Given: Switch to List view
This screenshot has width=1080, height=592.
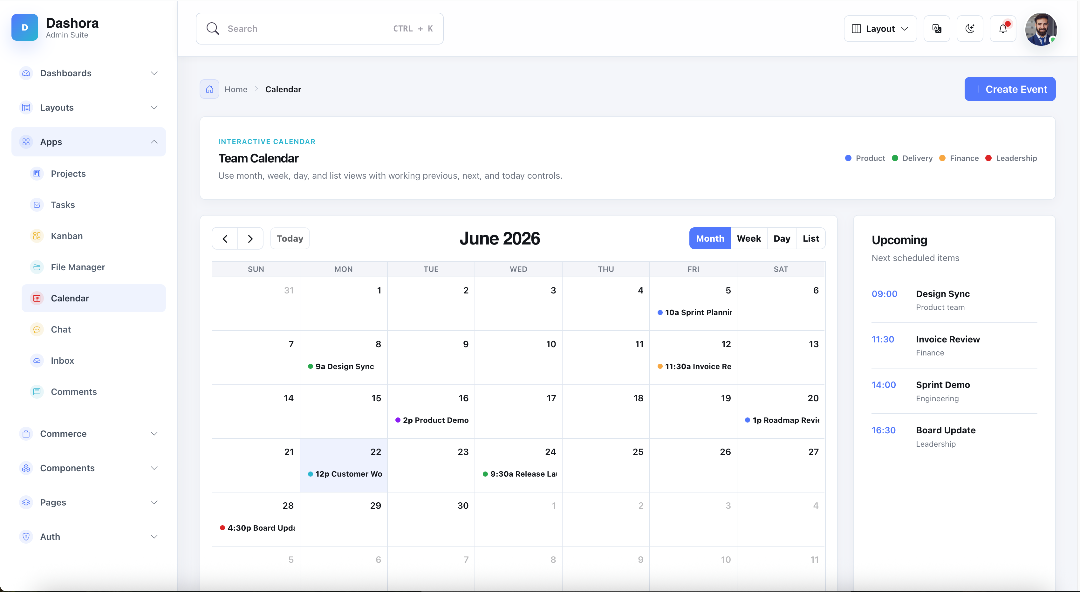Looking at the screenshot, I should [x=811, y=238].
